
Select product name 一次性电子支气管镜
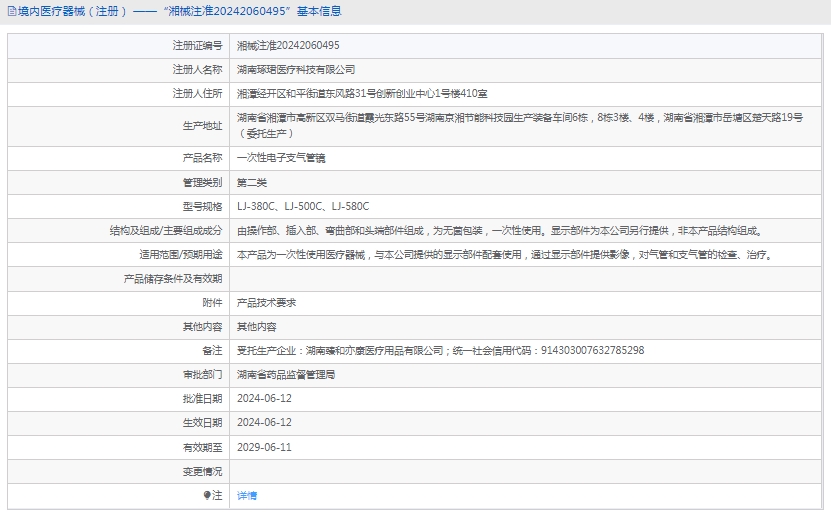[281, 157]
